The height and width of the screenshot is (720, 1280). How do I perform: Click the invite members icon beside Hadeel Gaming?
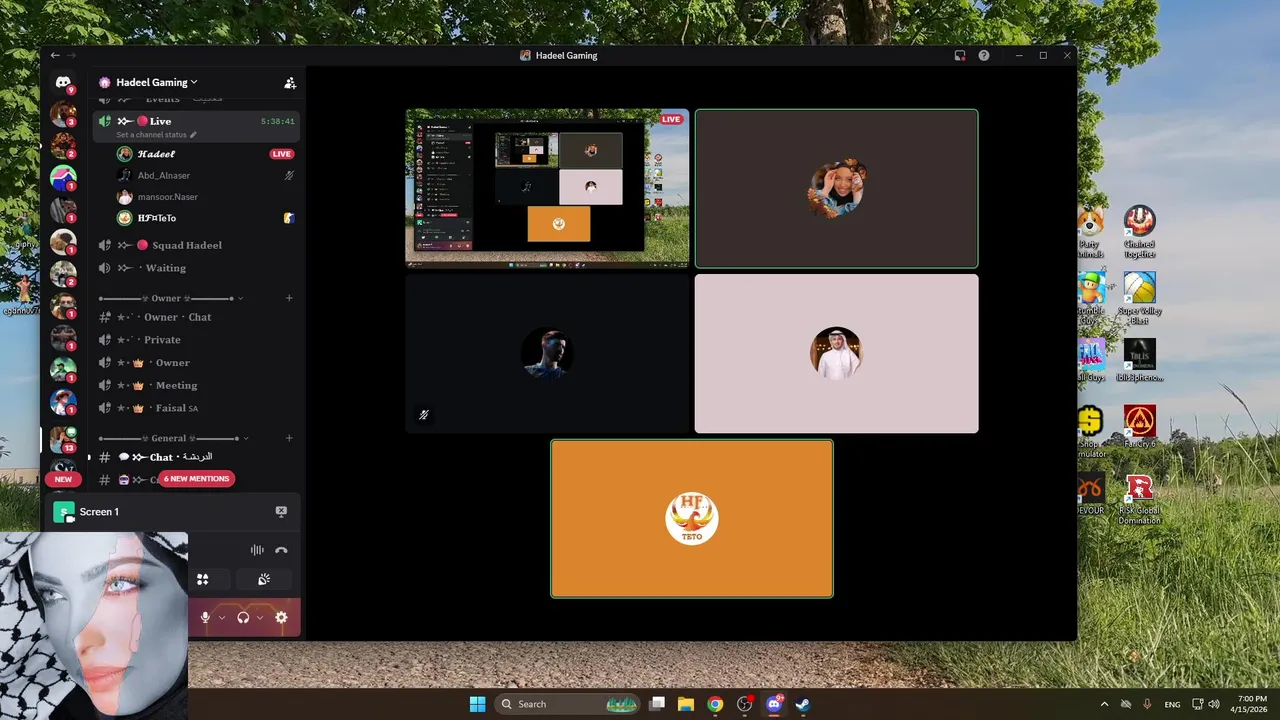[x=290, y=83]
